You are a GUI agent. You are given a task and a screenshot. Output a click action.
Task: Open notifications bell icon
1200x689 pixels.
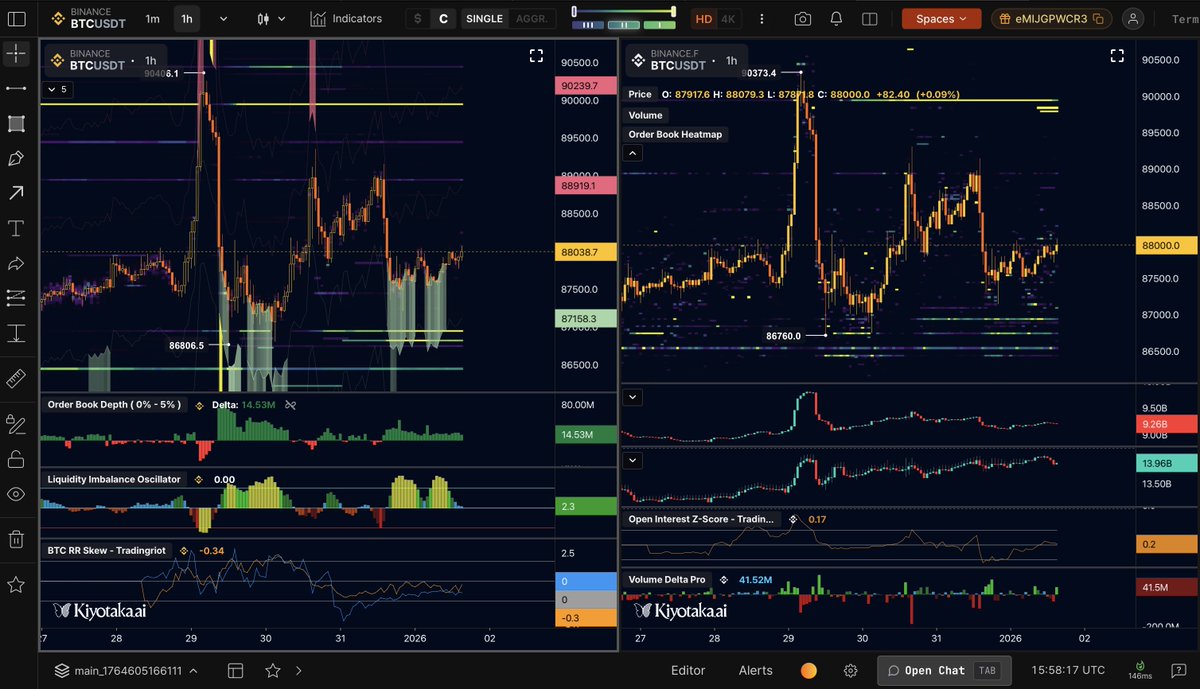(836, 18)
